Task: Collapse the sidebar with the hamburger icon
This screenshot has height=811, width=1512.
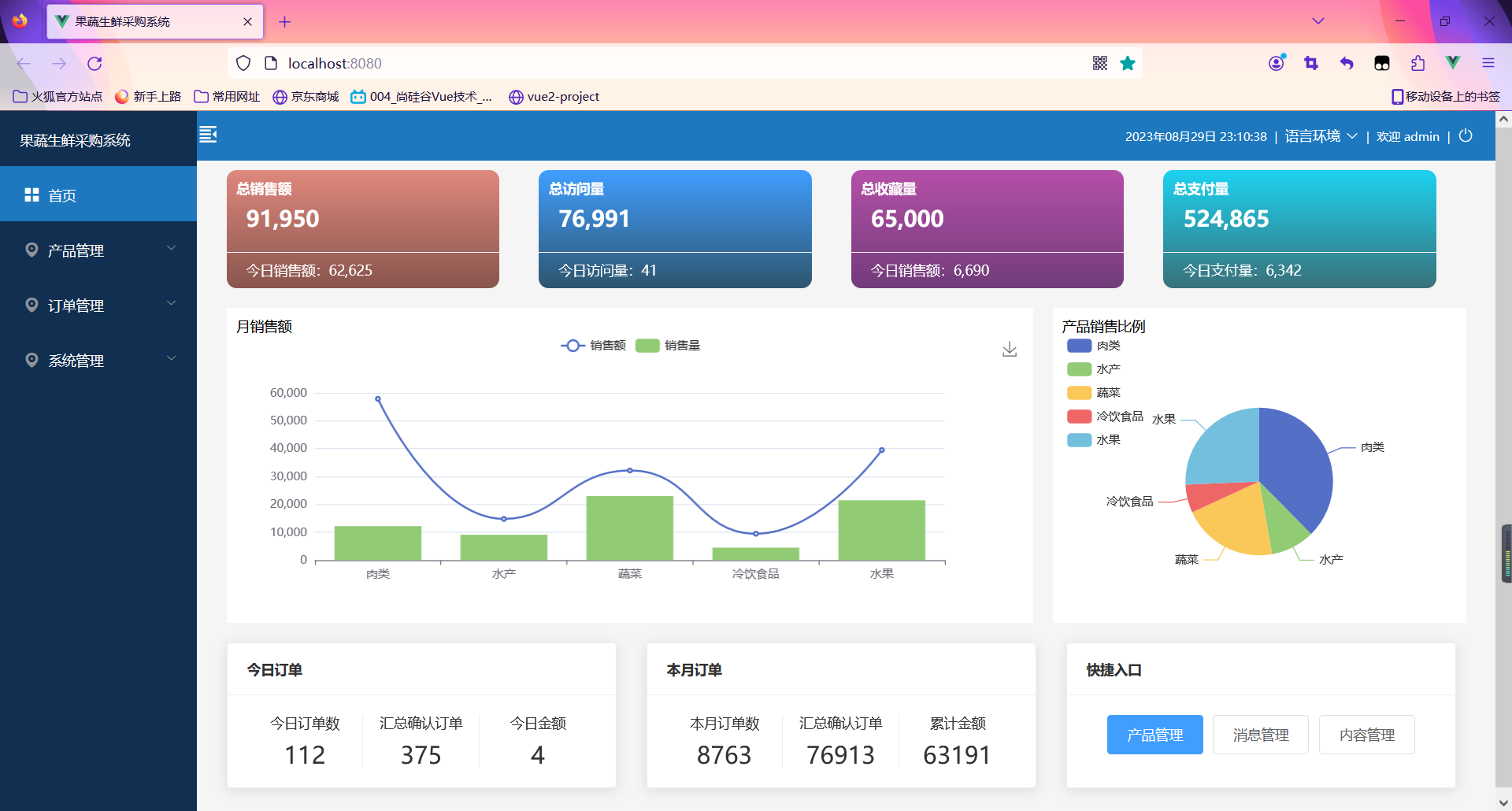Action: pyautogui.click(x=208, y=135)
